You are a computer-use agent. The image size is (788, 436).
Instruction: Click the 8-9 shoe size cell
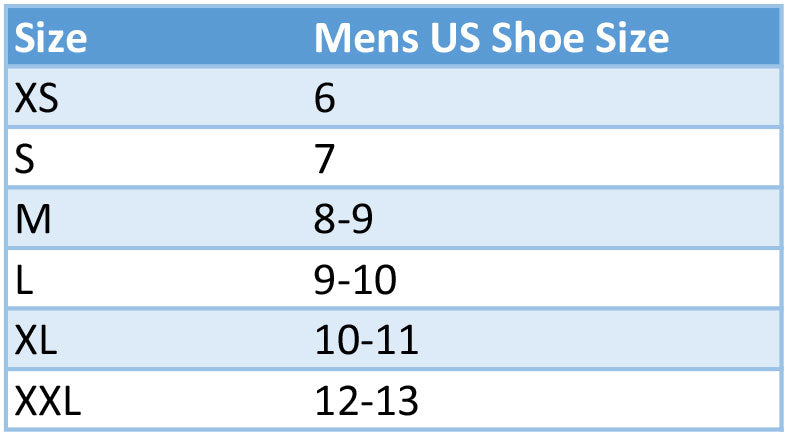pyautogui.click(x=344, y=219)
